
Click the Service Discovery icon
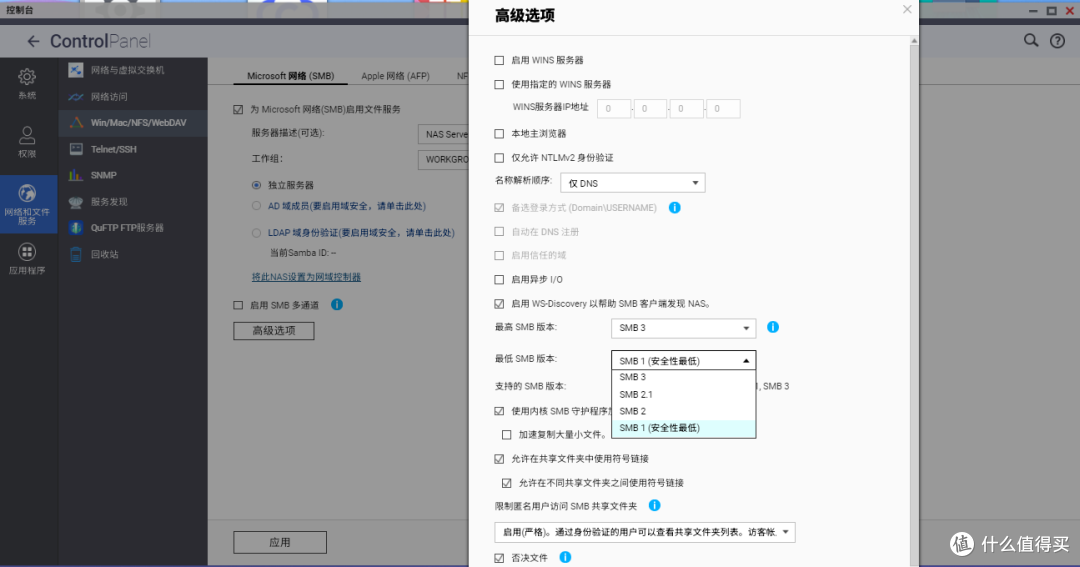(x=76, y=201)
